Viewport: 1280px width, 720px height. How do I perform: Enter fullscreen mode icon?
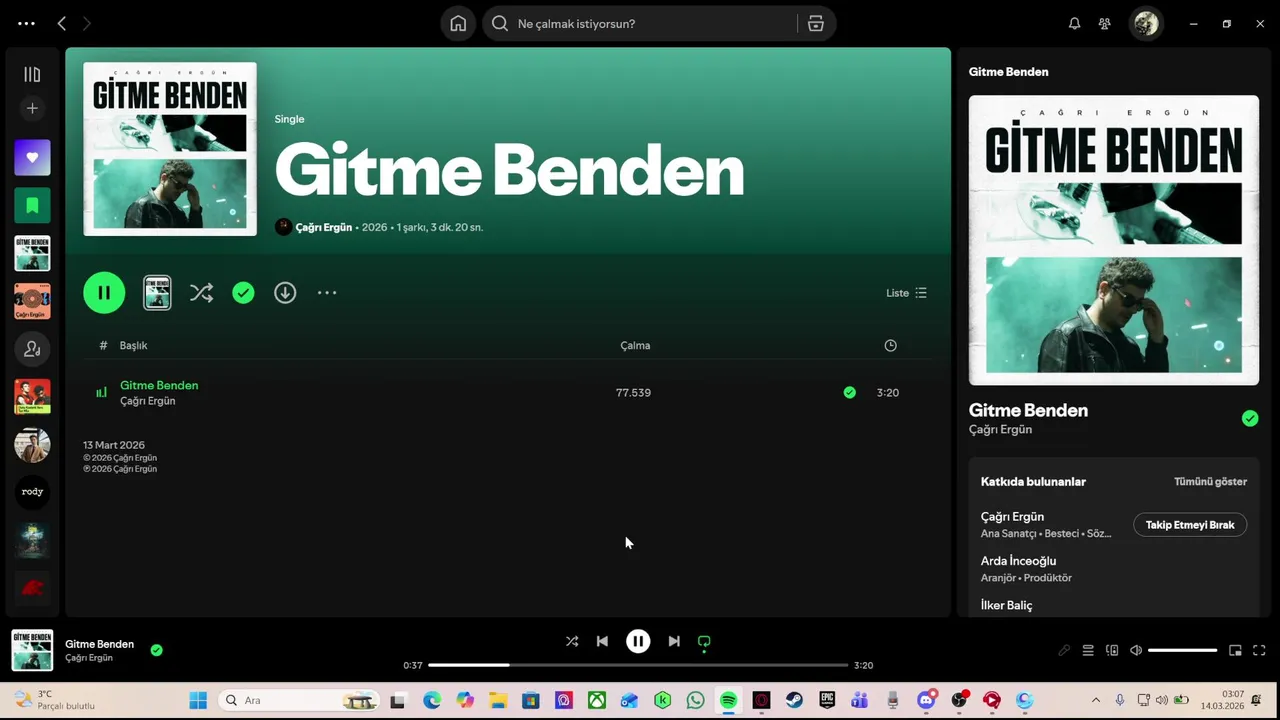[1259, 650]
